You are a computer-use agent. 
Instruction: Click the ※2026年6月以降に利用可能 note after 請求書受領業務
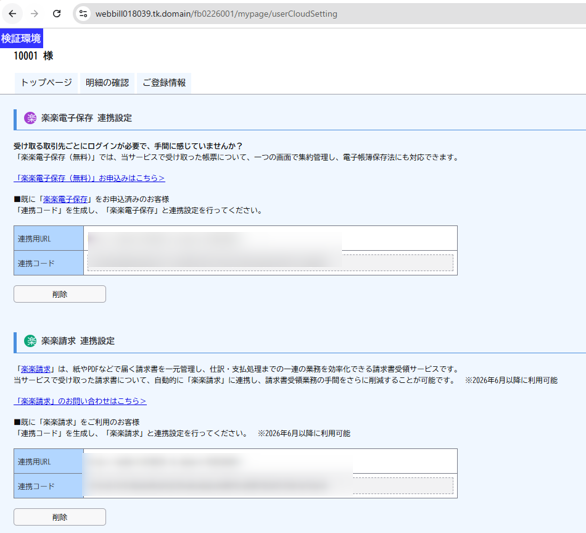[511, 381]
